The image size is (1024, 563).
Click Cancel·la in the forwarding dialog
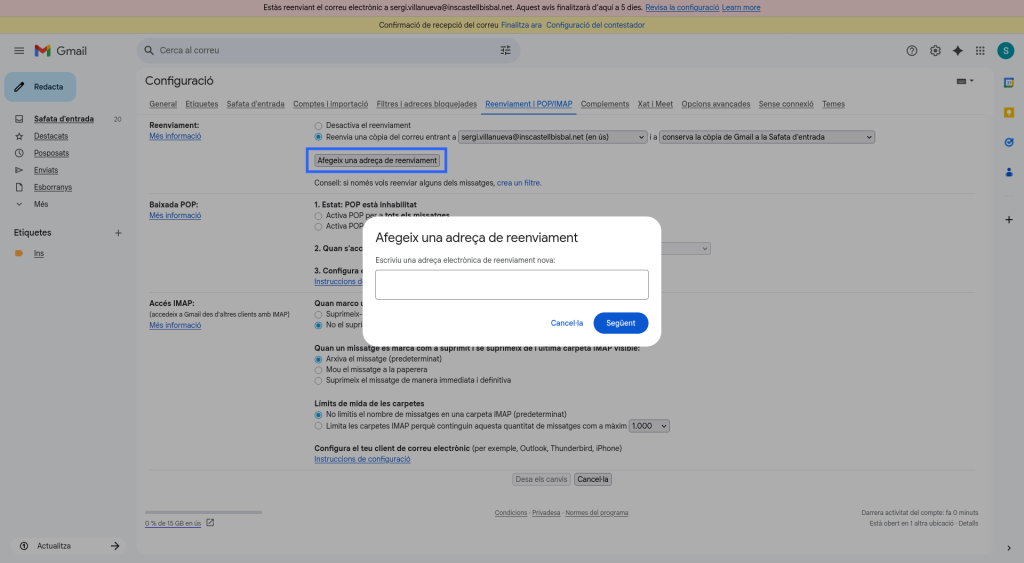click(566, 323)
